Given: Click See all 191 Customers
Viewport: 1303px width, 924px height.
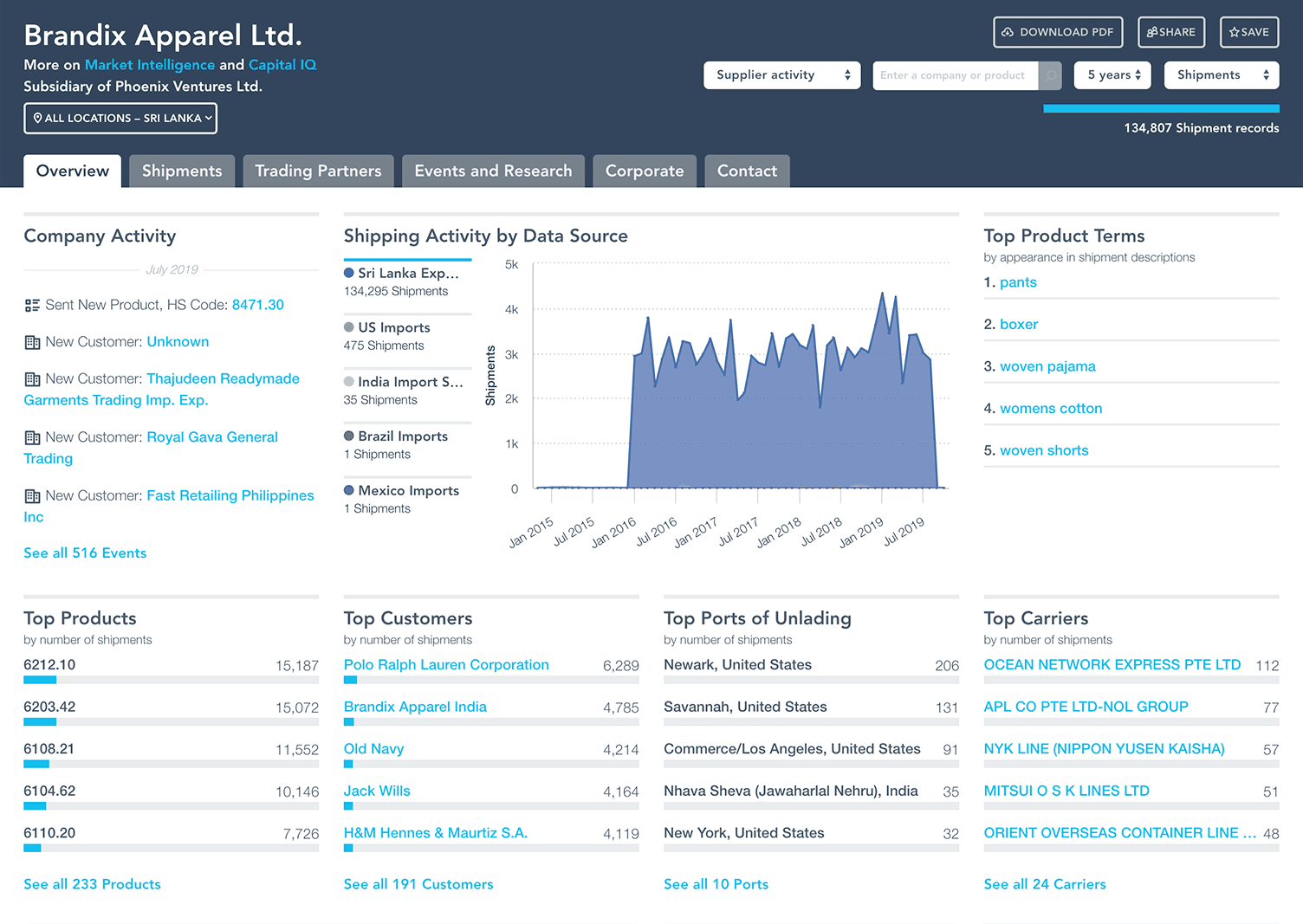Looking at the screenshot, I should (x=418, y=884).
